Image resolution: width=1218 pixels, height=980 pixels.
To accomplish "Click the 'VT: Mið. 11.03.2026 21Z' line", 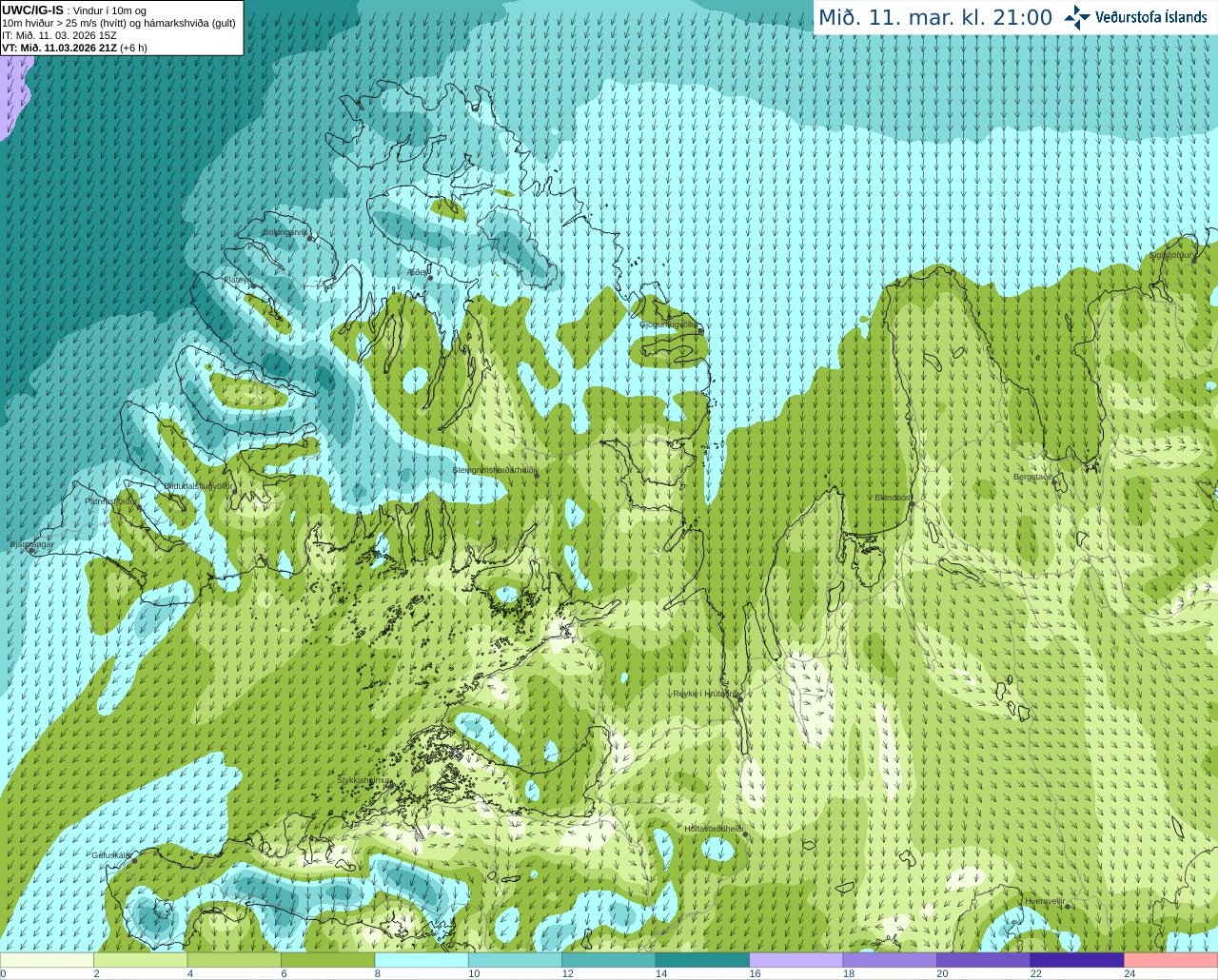I will pyautogui.click(x=59, y=48).
